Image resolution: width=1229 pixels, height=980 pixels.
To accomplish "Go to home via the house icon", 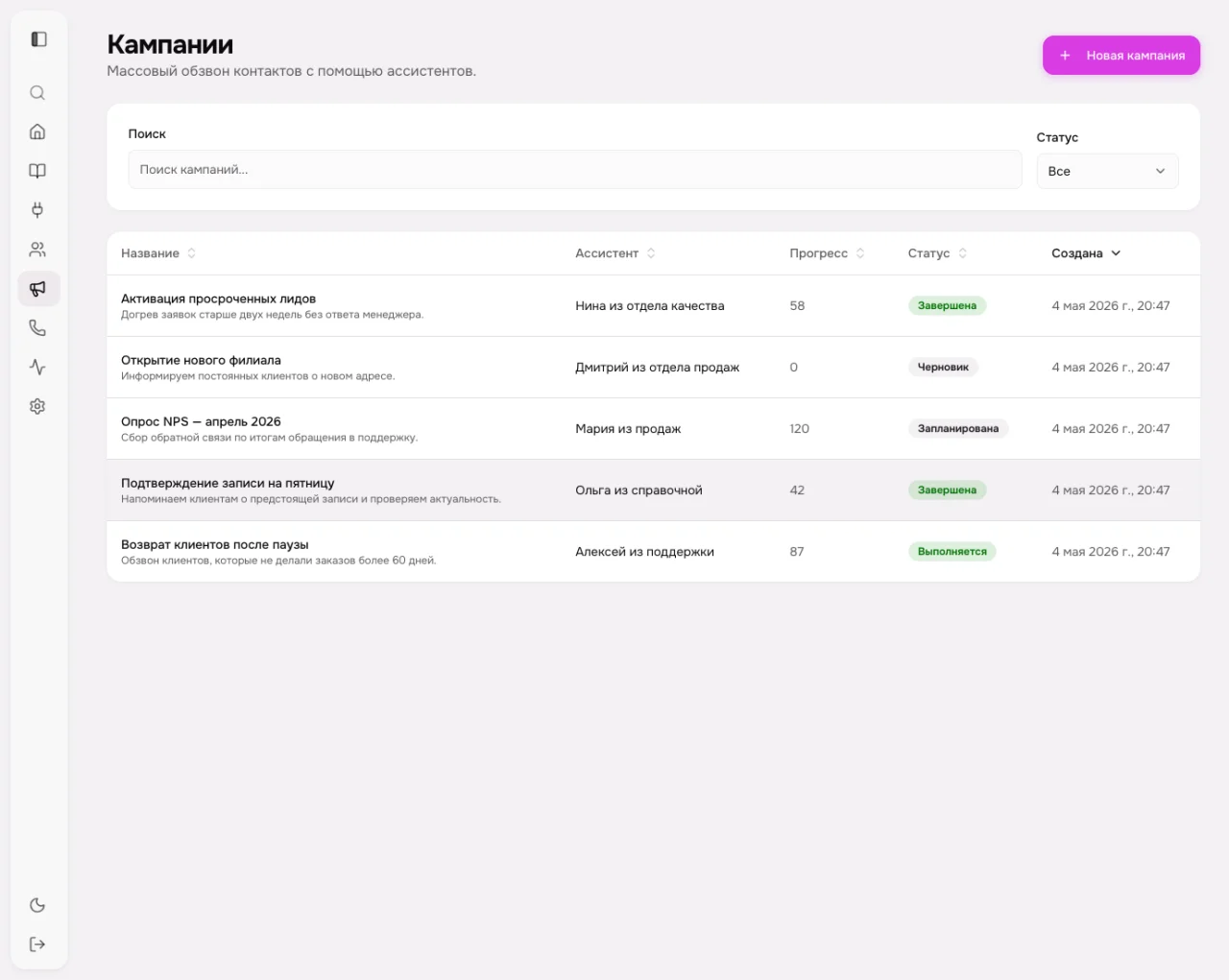I will 37,131.
